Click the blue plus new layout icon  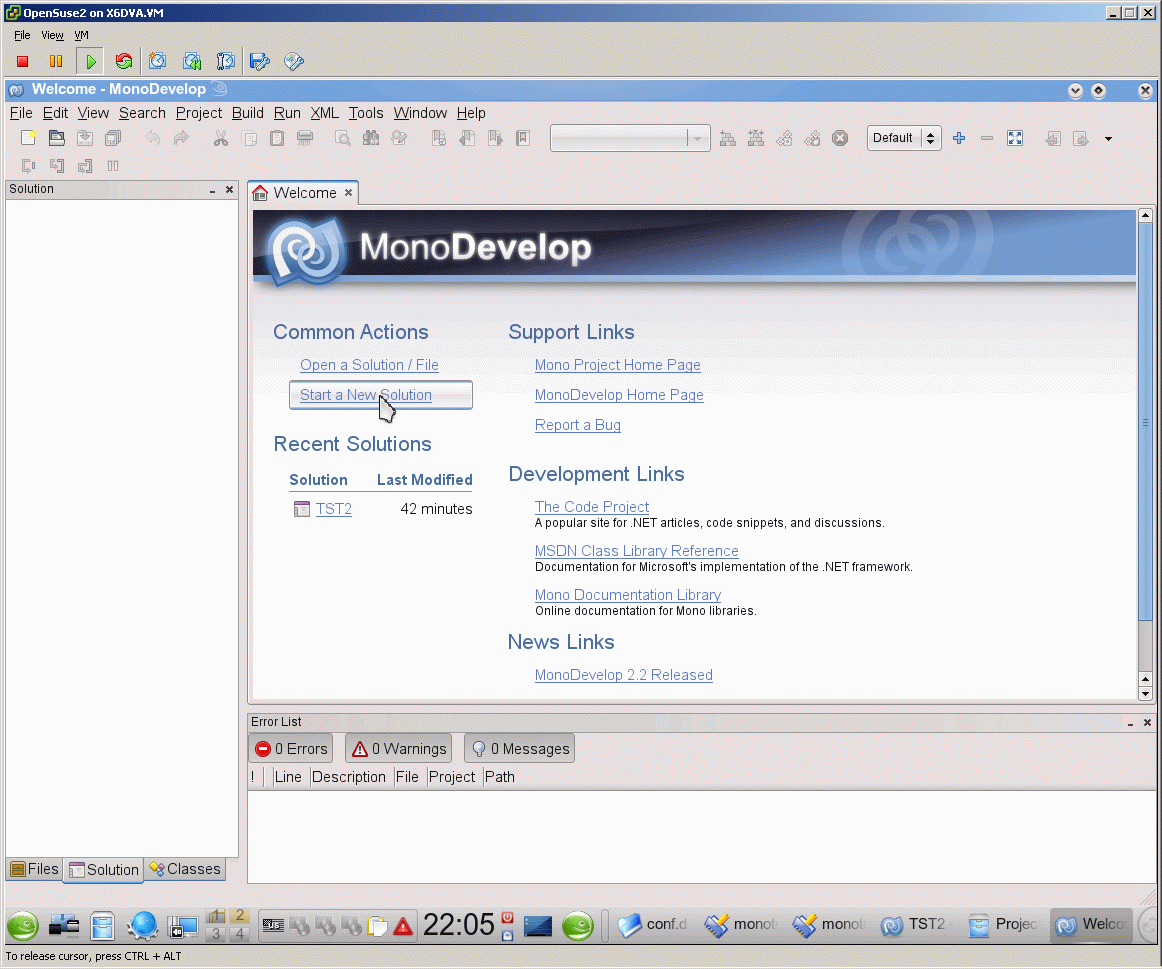[959, 138]
